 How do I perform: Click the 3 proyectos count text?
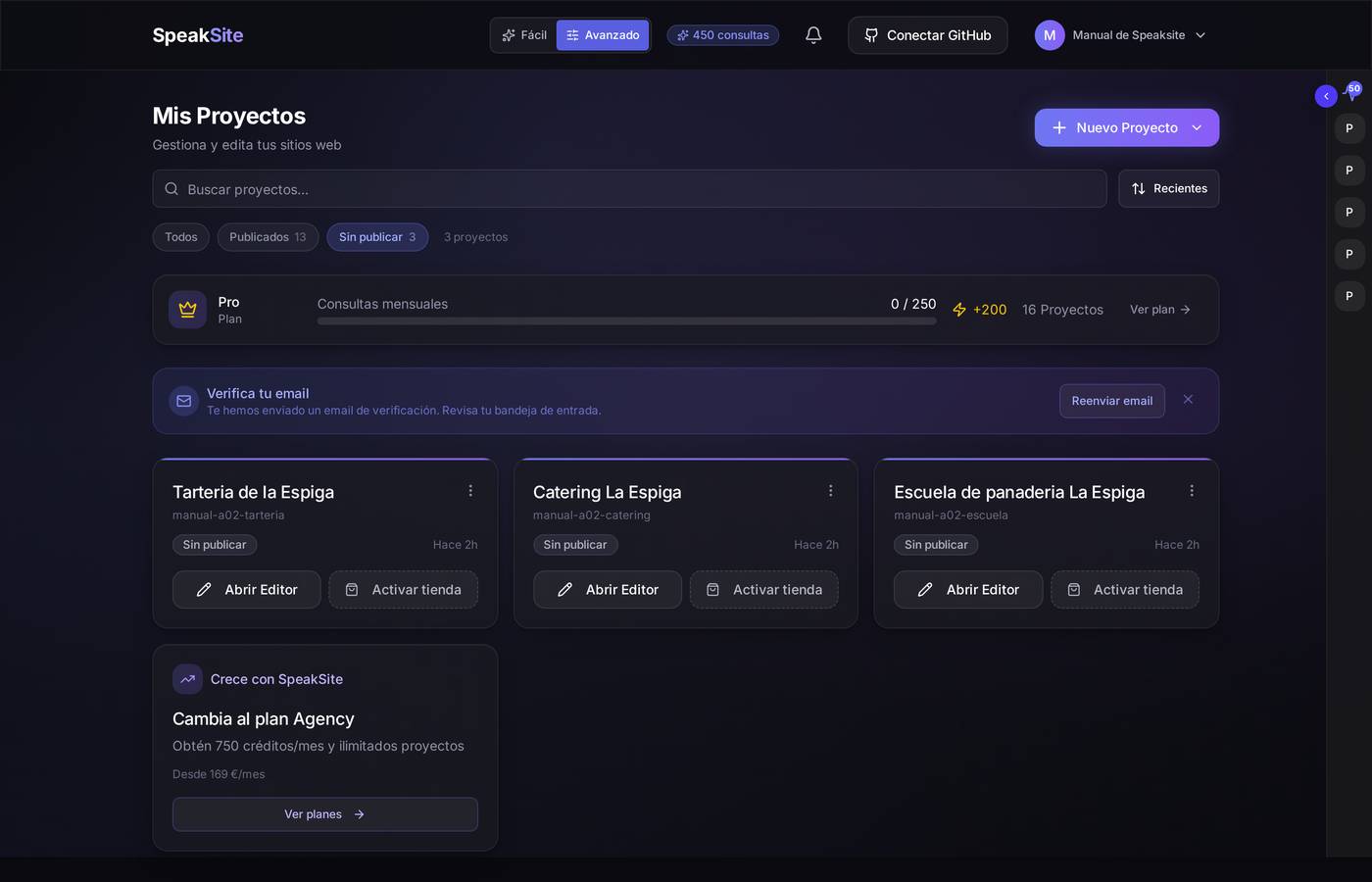click(x=476, y=237)
